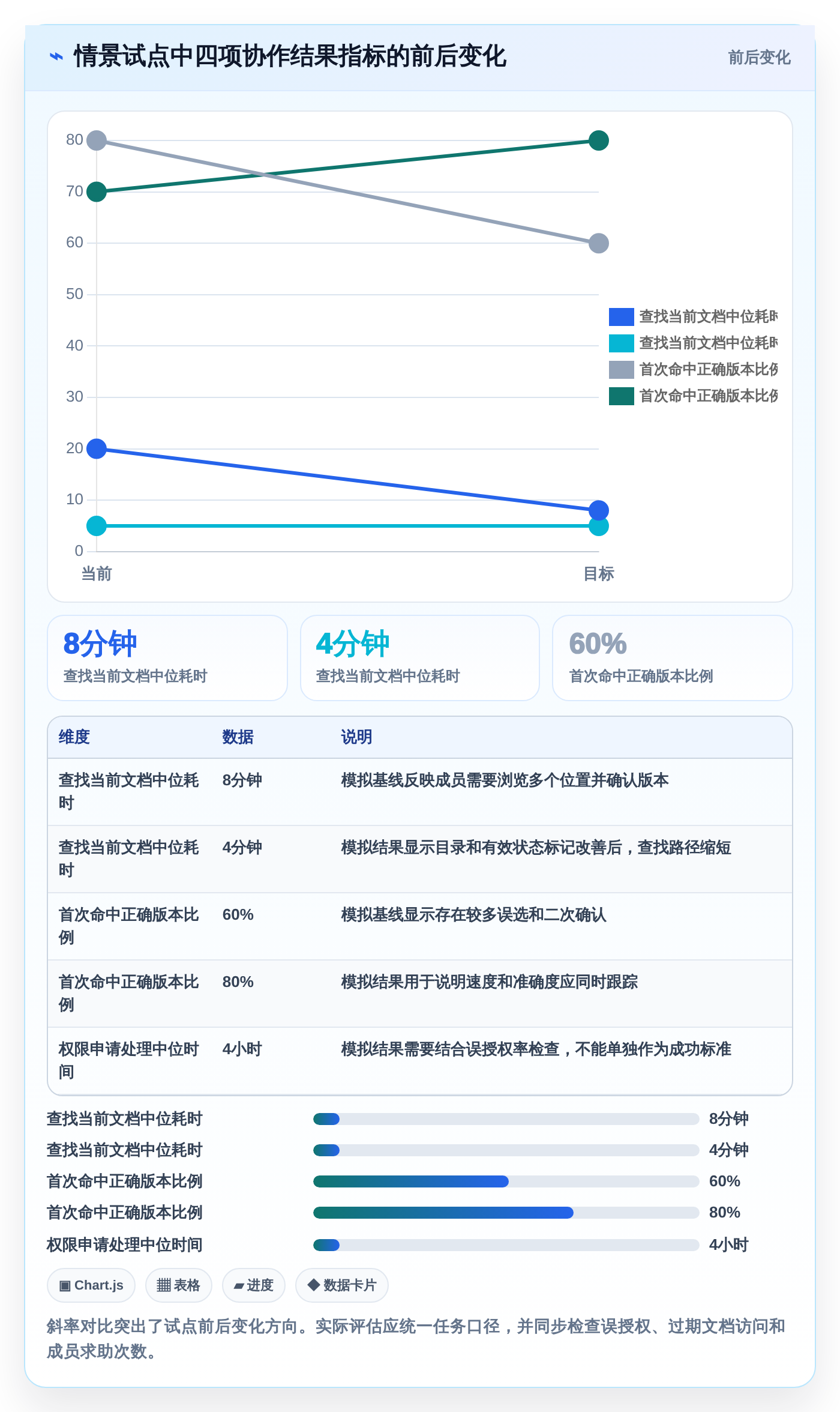
Task: Select the 进度 chip
Action: pyautogui.click(x=254, y=1285)
